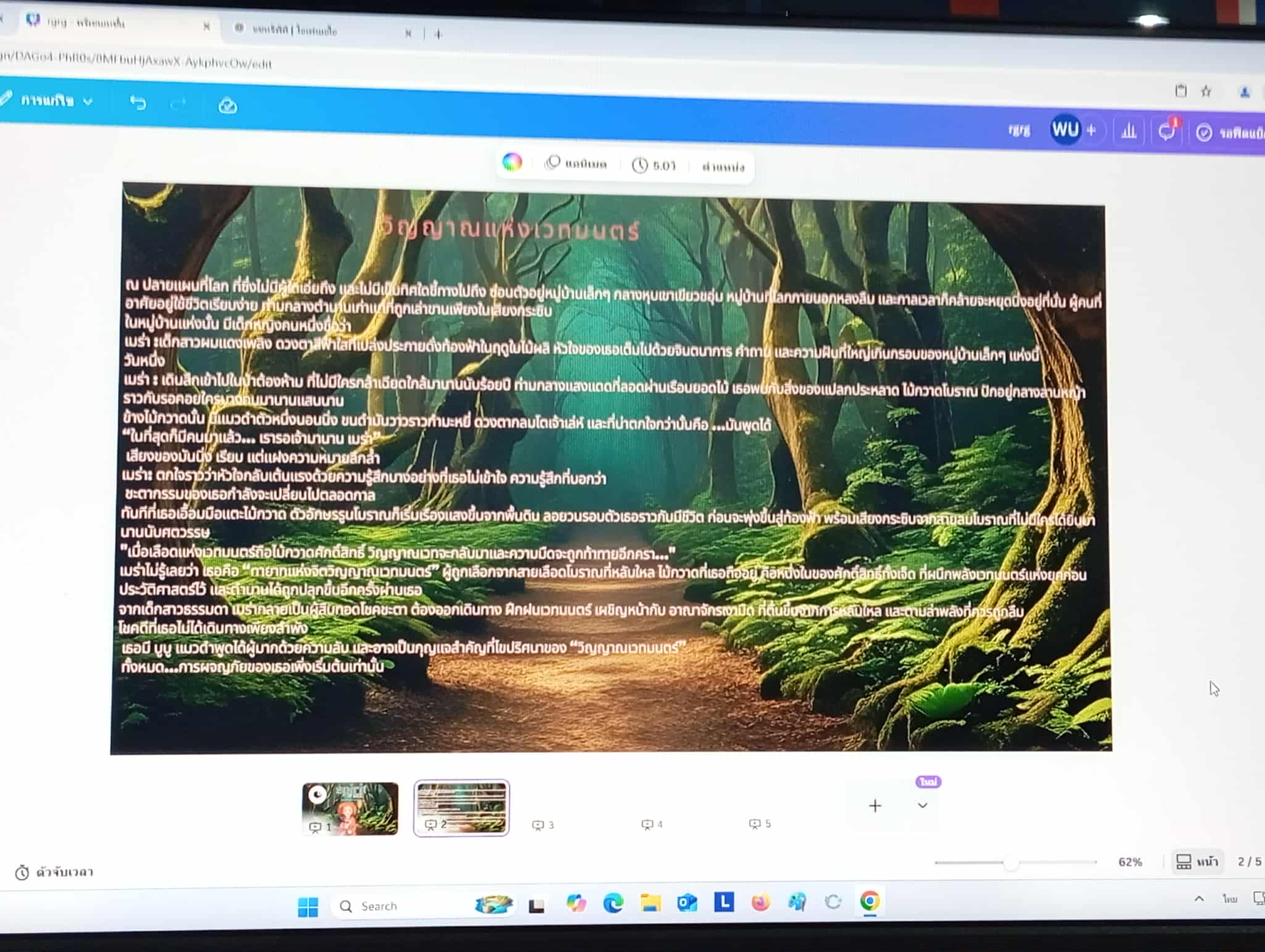Bookmark page with the star icon
1265x952 pixels.
coord(1206,92)
